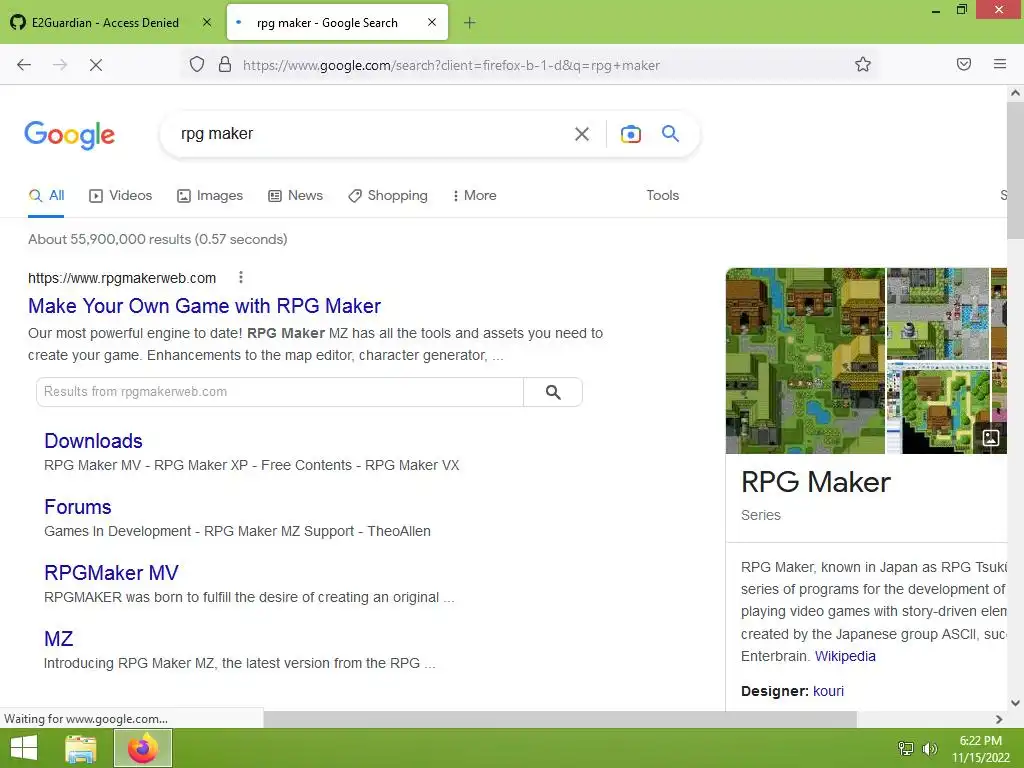Open the map editor screenshot thumbnail
The height and width of the screenshot is (768, 1024).
(938, 408)
